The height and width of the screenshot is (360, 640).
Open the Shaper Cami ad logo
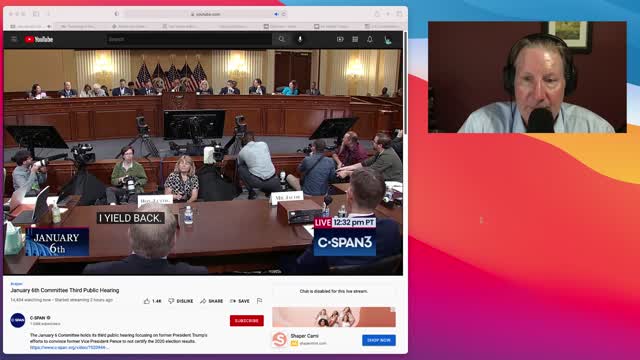(280, 340)
